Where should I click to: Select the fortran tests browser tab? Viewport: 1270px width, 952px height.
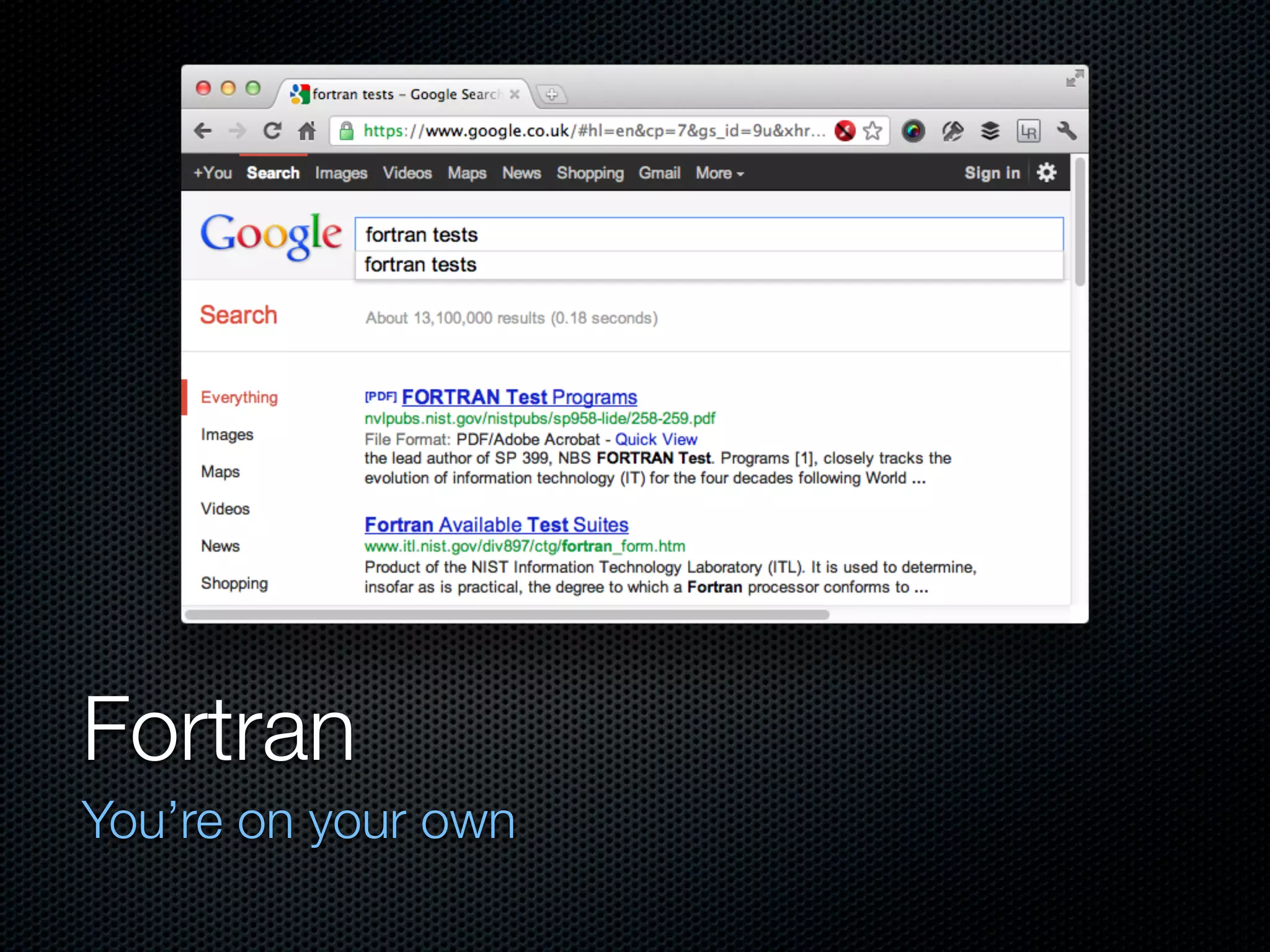(x=403, y=94)
